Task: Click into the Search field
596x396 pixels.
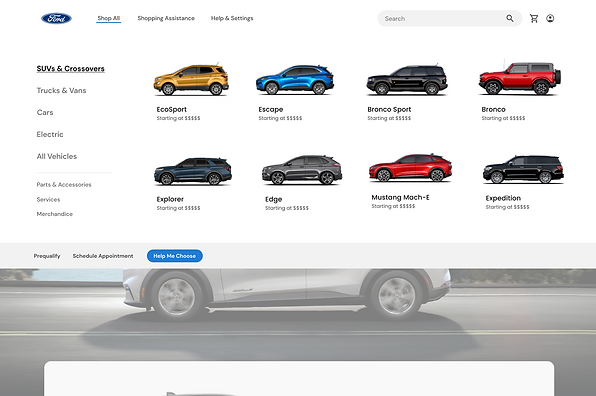Action: (x=450, y=18)
